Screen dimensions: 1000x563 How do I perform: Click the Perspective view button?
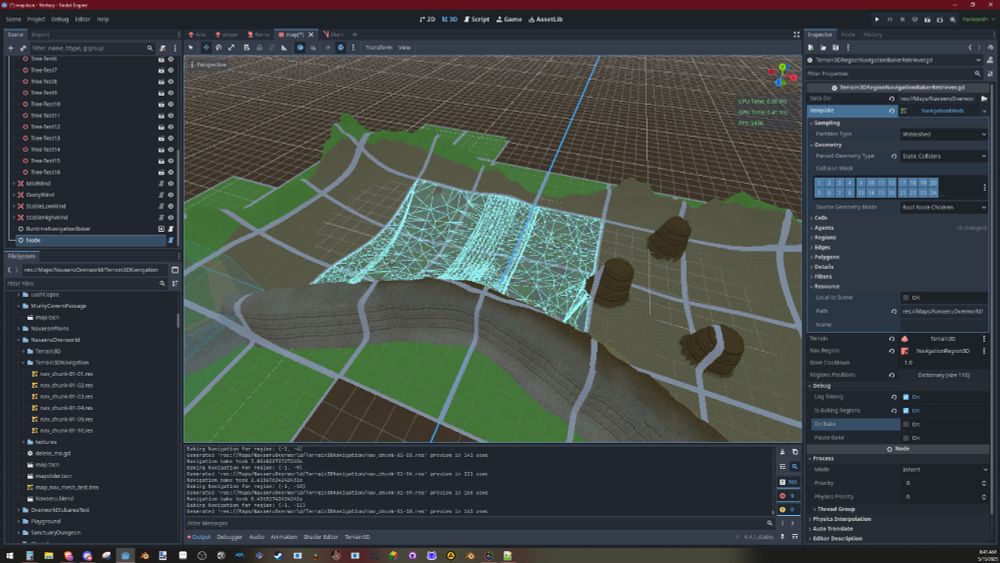click(x=211, y=65)
